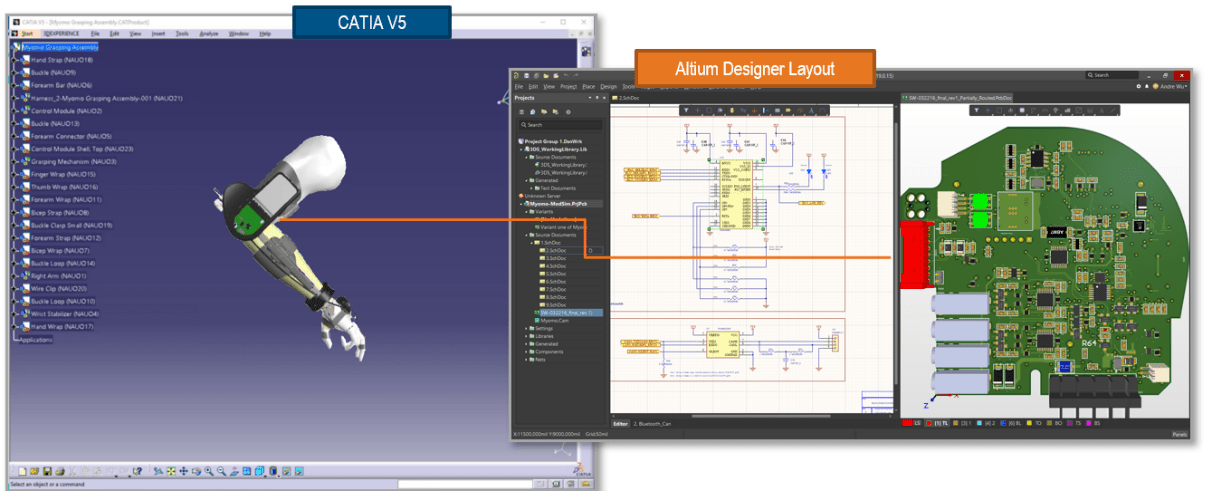This screenshot has width=1212, height=491.
Task: Open the Altium Project menu
Action: pyautogui.click(x=569, y=87)
